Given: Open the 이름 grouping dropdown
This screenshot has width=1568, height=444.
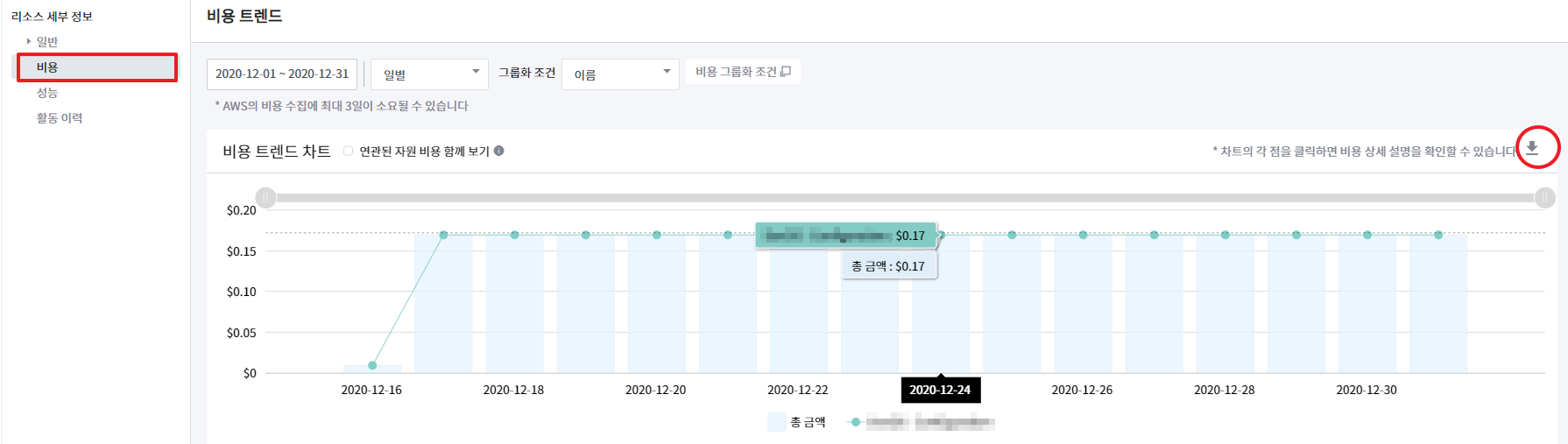Looking at the screenshot, I should point(620,74).
